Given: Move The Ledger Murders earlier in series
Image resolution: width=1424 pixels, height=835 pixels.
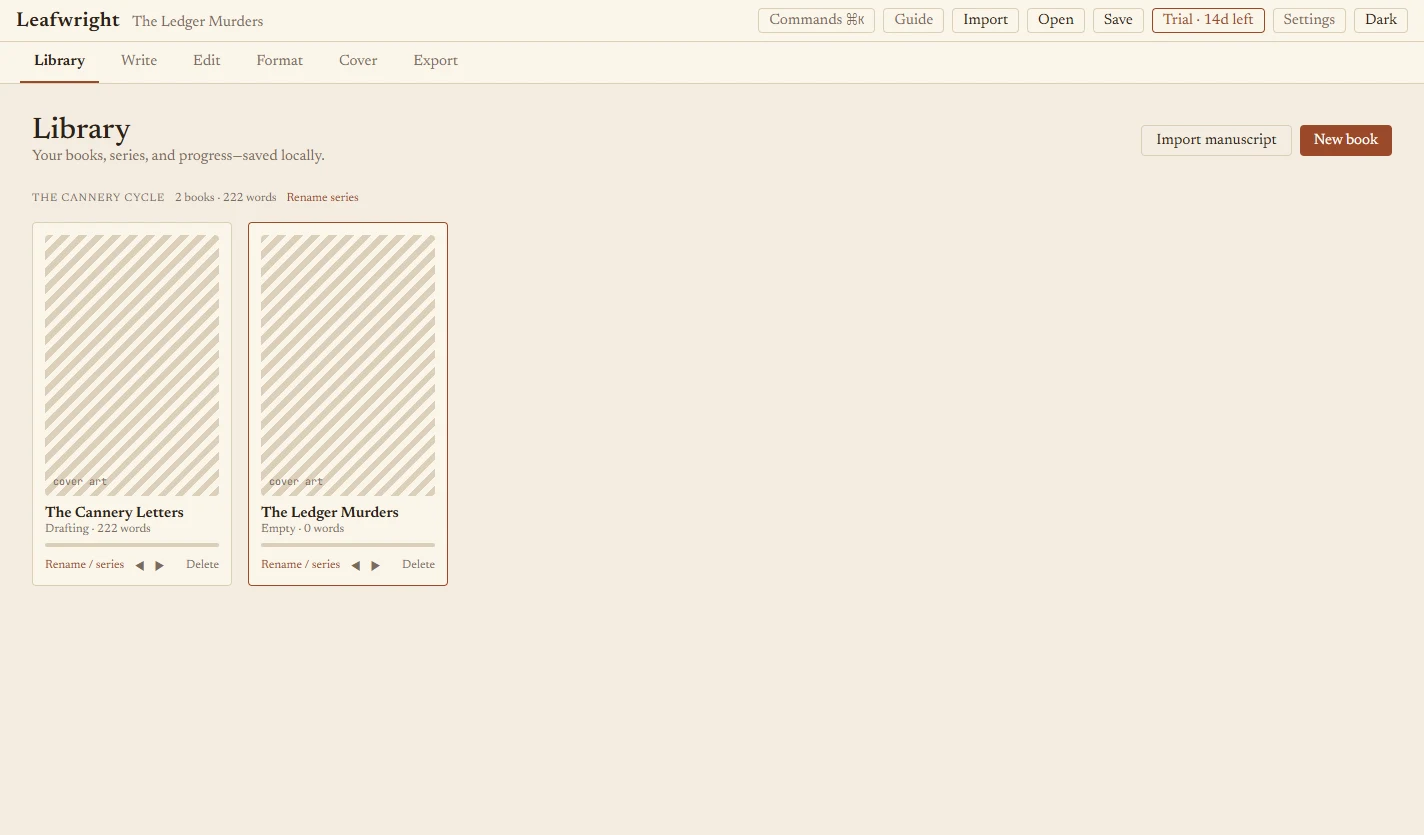Looking at the screenshot, I should click(356, 566).
